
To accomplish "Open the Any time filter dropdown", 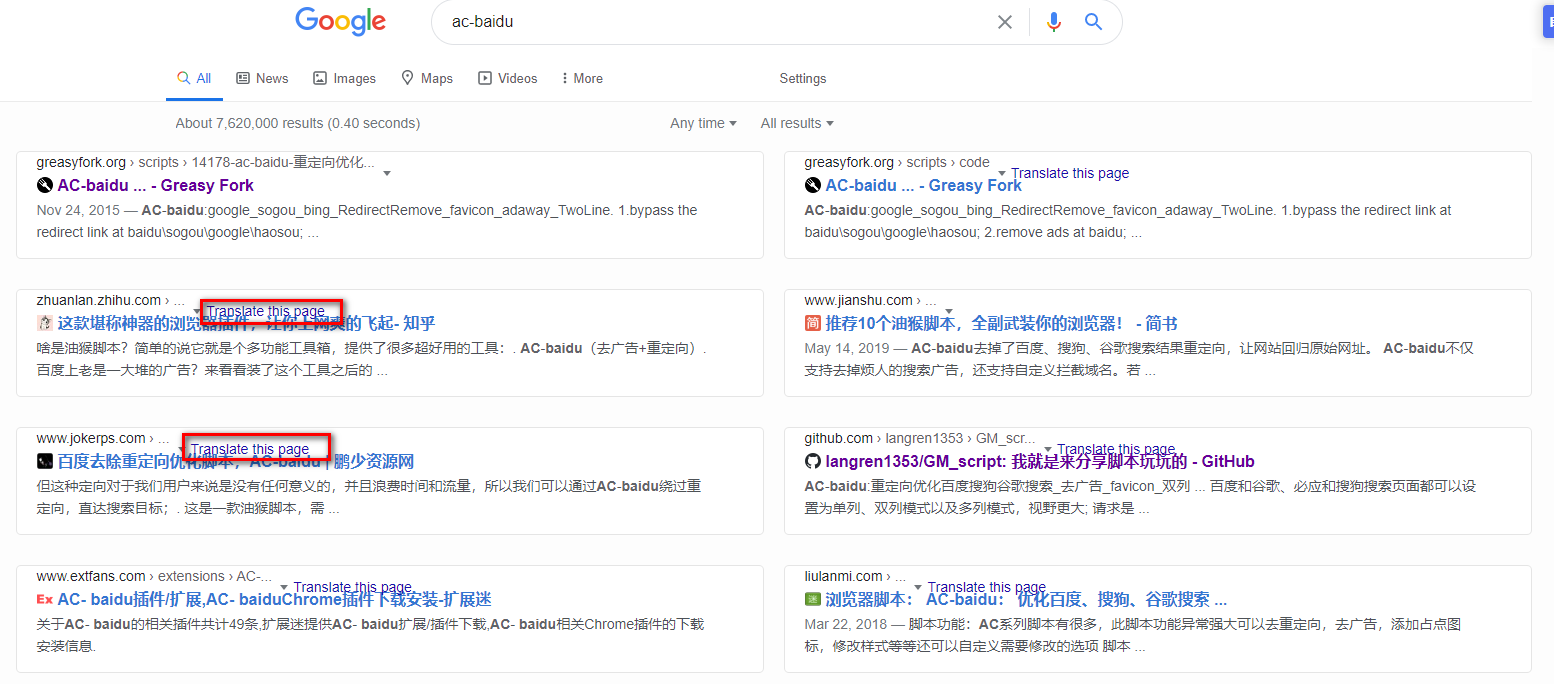I will [703, 122].
